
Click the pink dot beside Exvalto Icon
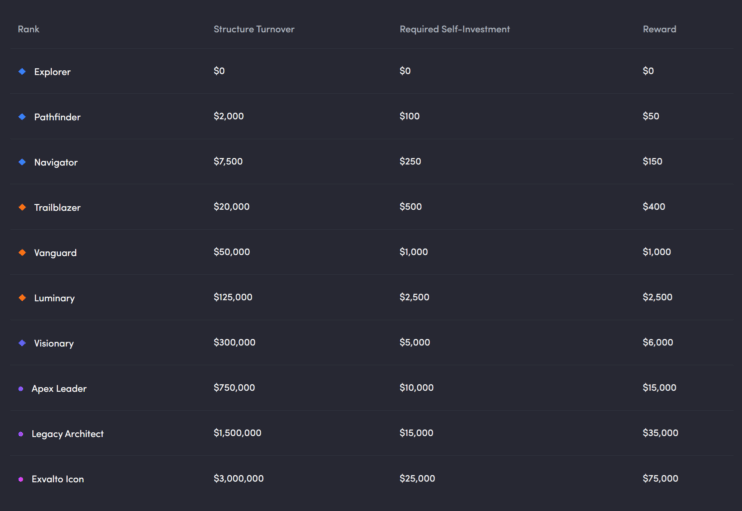(x=21, y=479)
